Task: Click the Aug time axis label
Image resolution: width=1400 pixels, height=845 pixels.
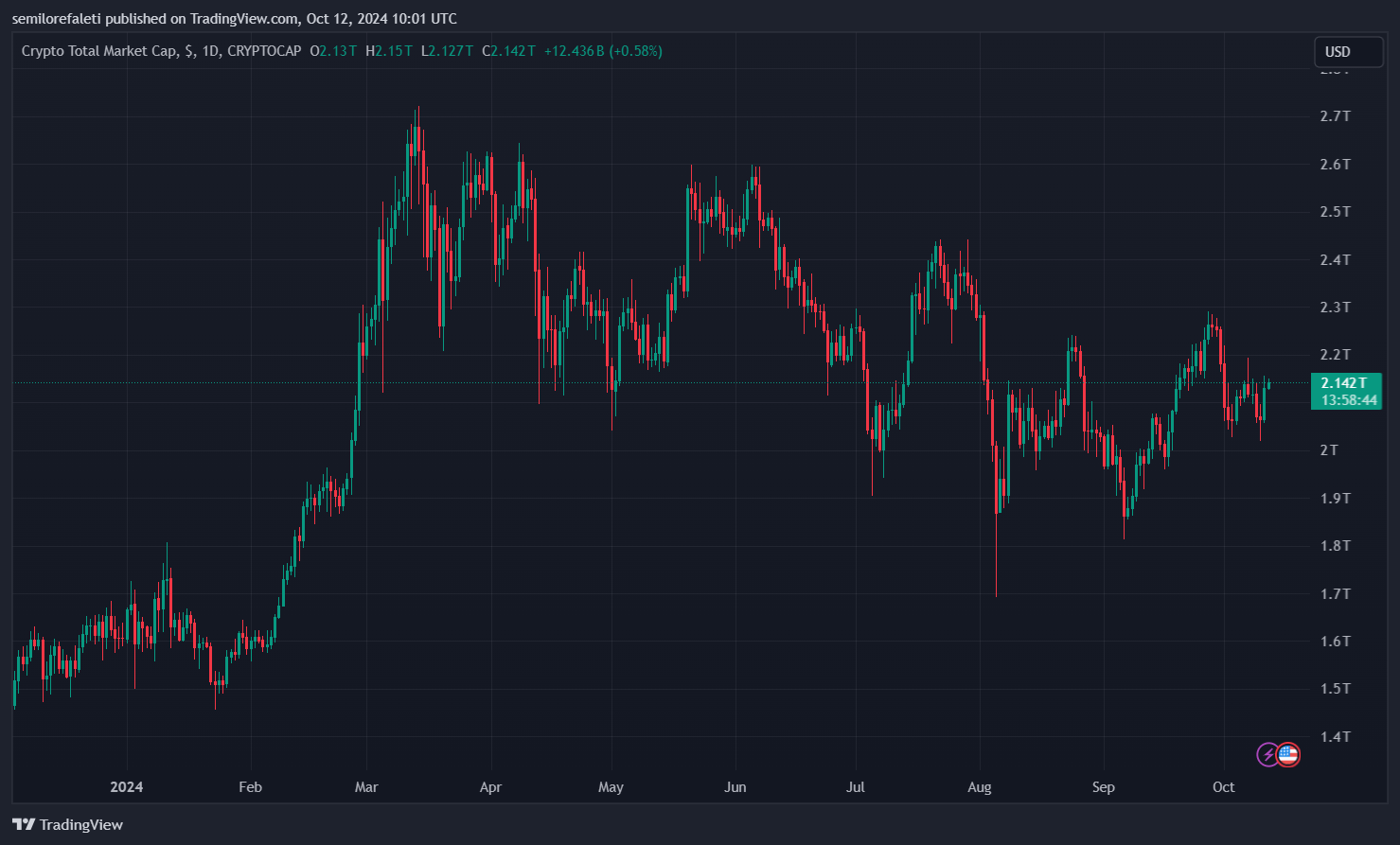Action: point(980,786)
